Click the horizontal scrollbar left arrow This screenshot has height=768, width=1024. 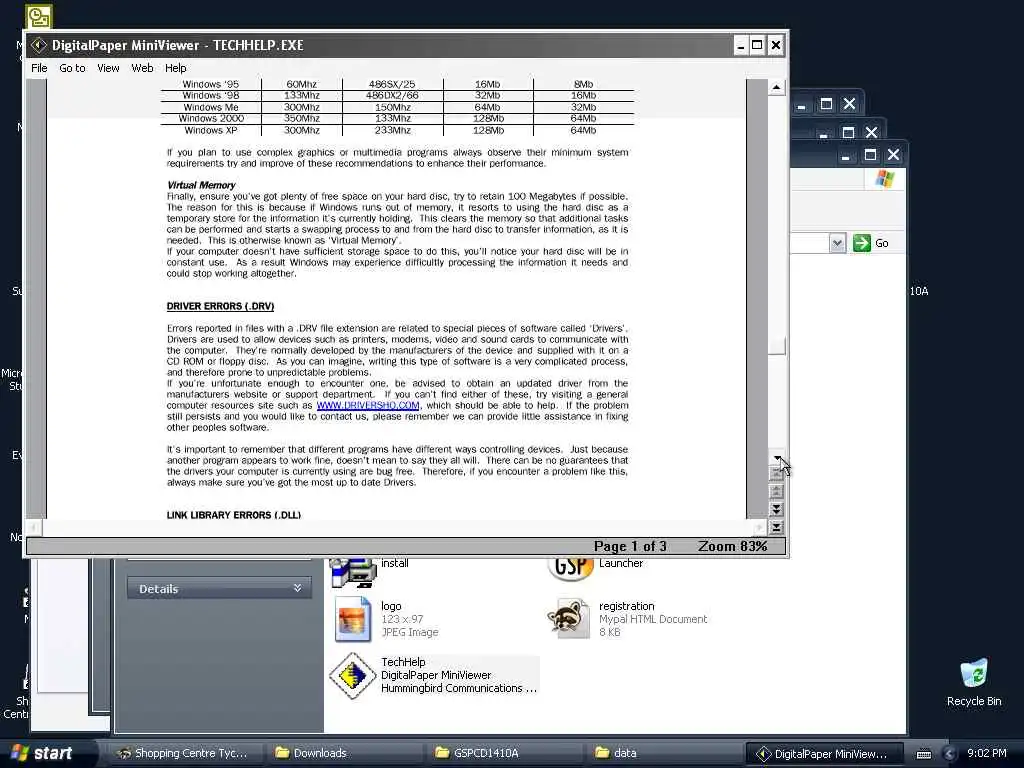click(x=34, y=528)
